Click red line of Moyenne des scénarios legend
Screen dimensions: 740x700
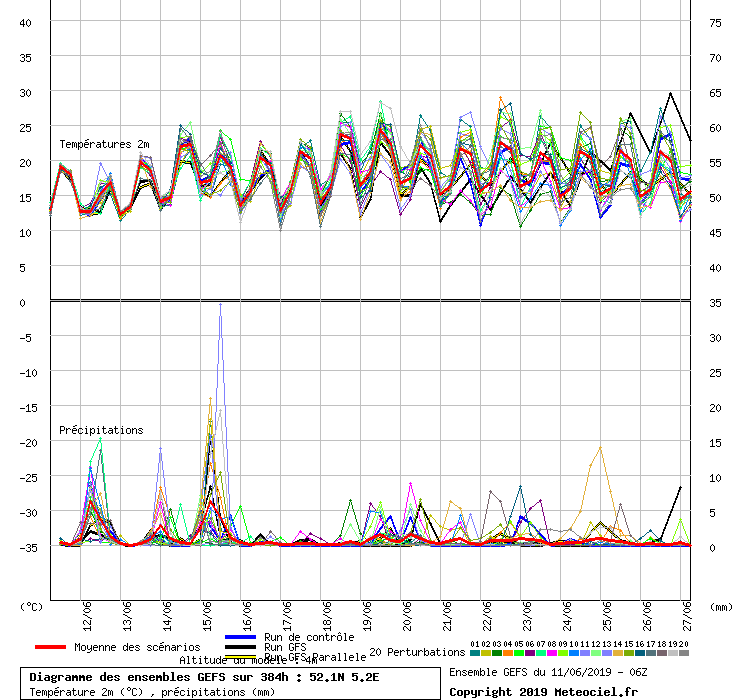50,647
